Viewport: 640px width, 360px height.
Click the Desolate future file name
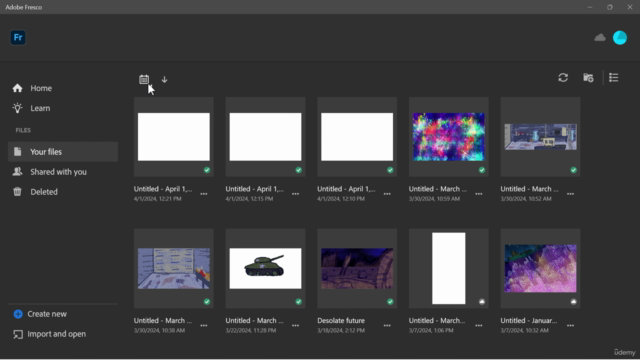[341, 321]
